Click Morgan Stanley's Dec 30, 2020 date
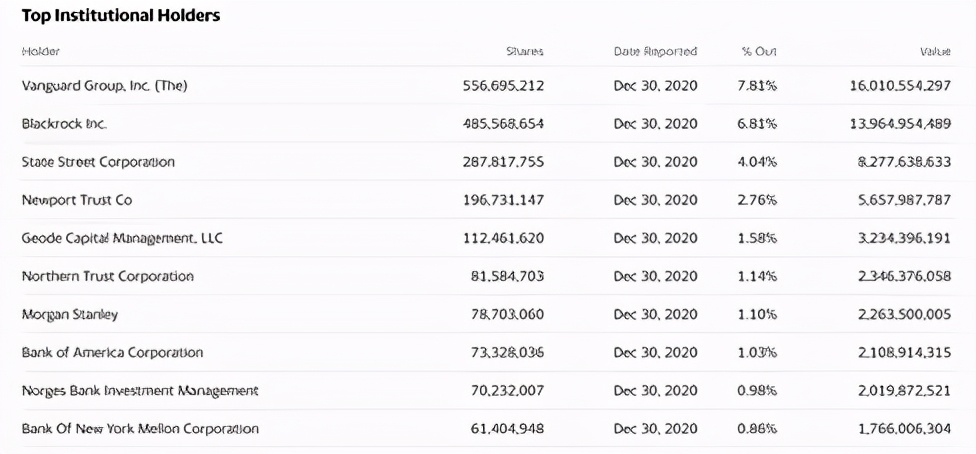 point(655,314)
